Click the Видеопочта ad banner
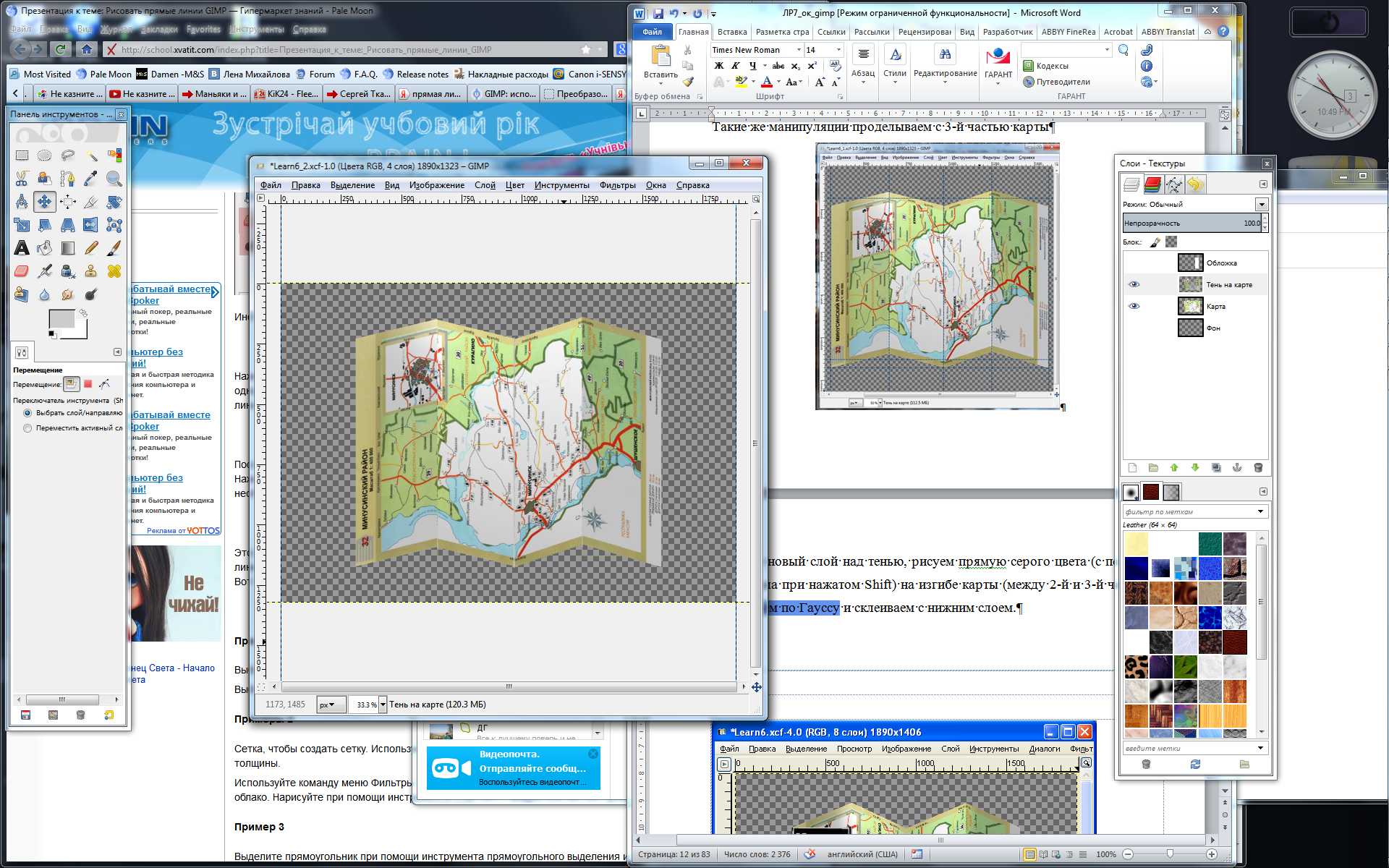The image size is (1389, 868). [514, 768]
